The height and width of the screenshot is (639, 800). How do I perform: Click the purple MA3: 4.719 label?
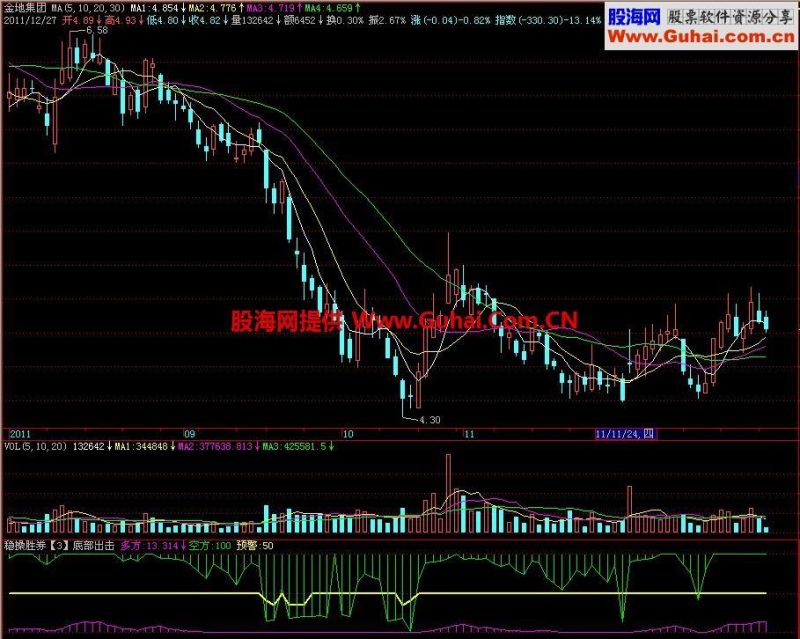tap(270, 8)
